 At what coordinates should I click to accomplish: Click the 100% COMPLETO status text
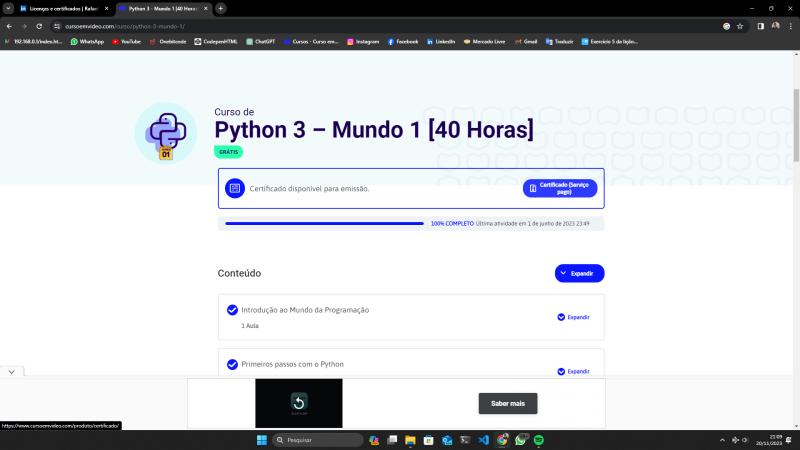click(452, 223)
